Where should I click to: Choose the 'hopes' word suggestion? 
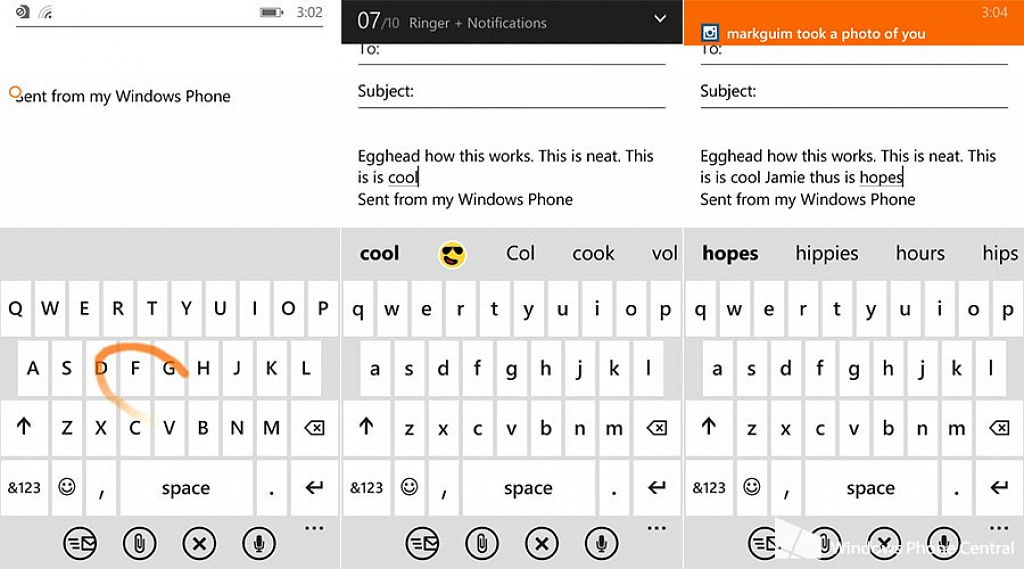730,253
